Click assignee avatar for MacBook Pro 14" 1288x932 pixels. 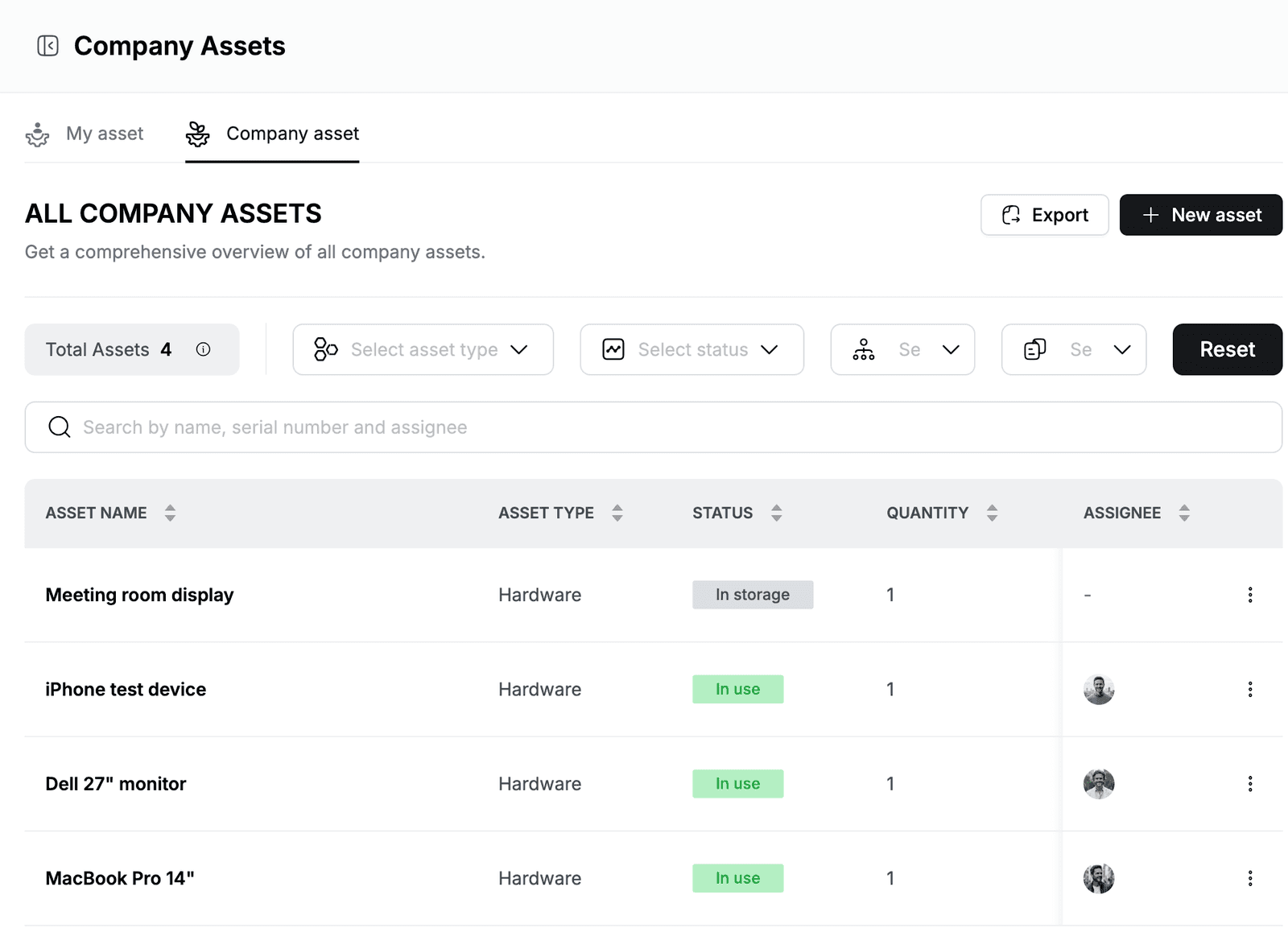1099,878
